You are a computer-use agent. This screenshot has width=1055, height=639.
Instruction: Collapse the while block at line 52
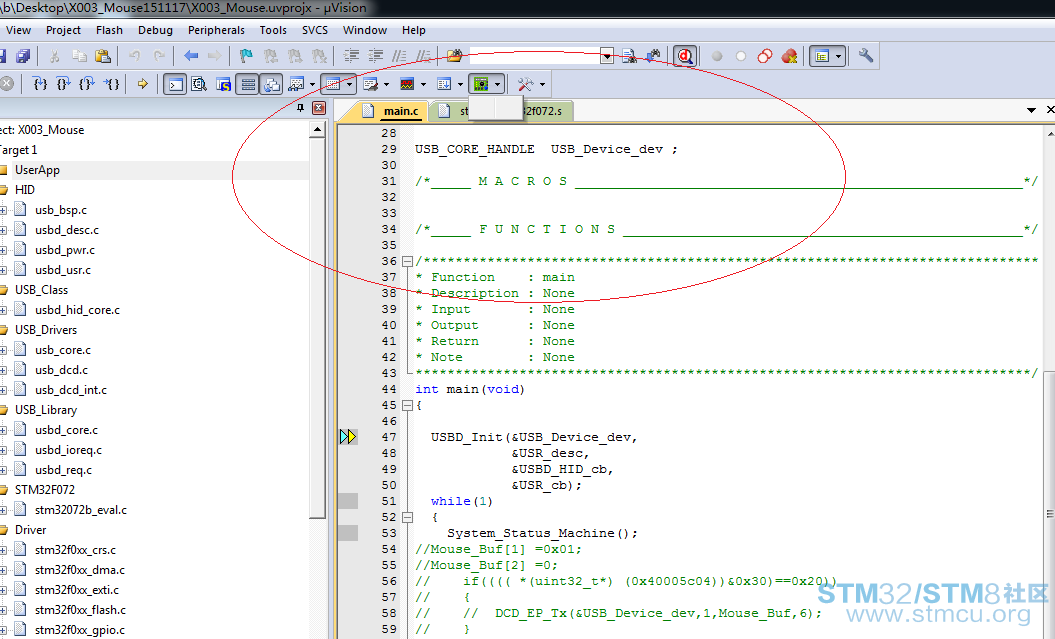(407, 517)
